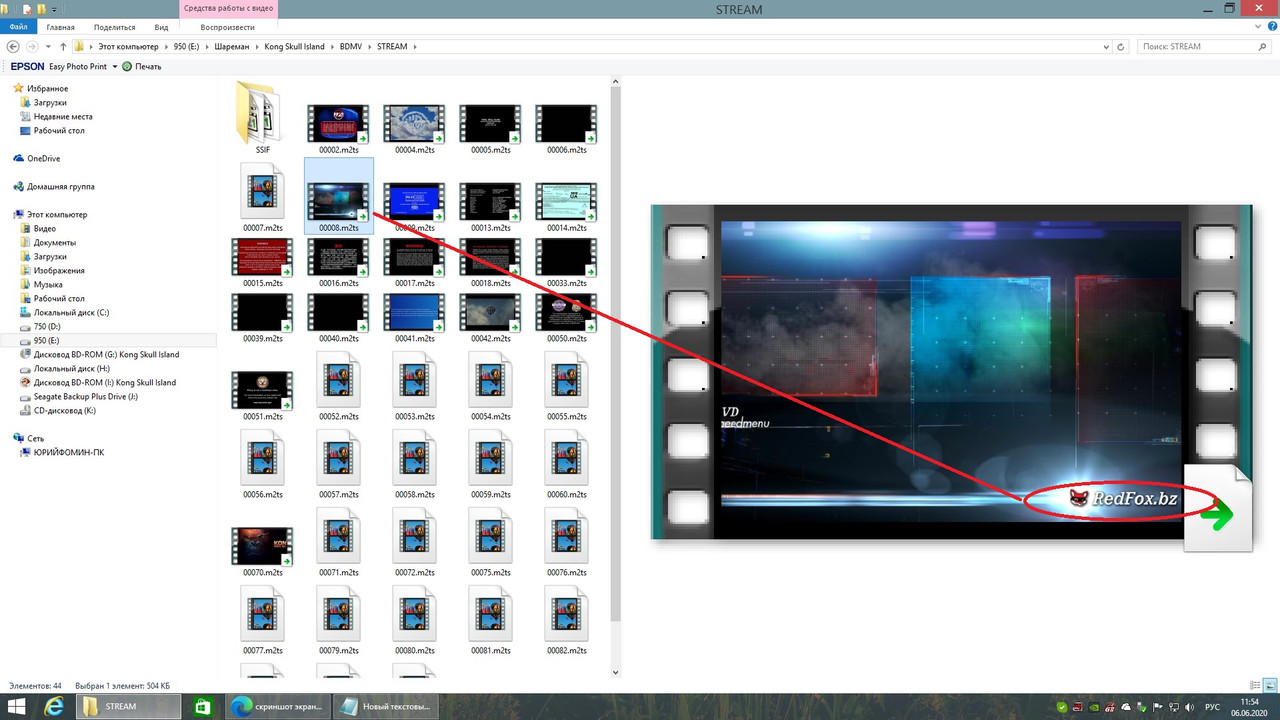Switch to the Поделиться ribbon tab
The image size is (1280, 720).
click(x=114, y=27)
